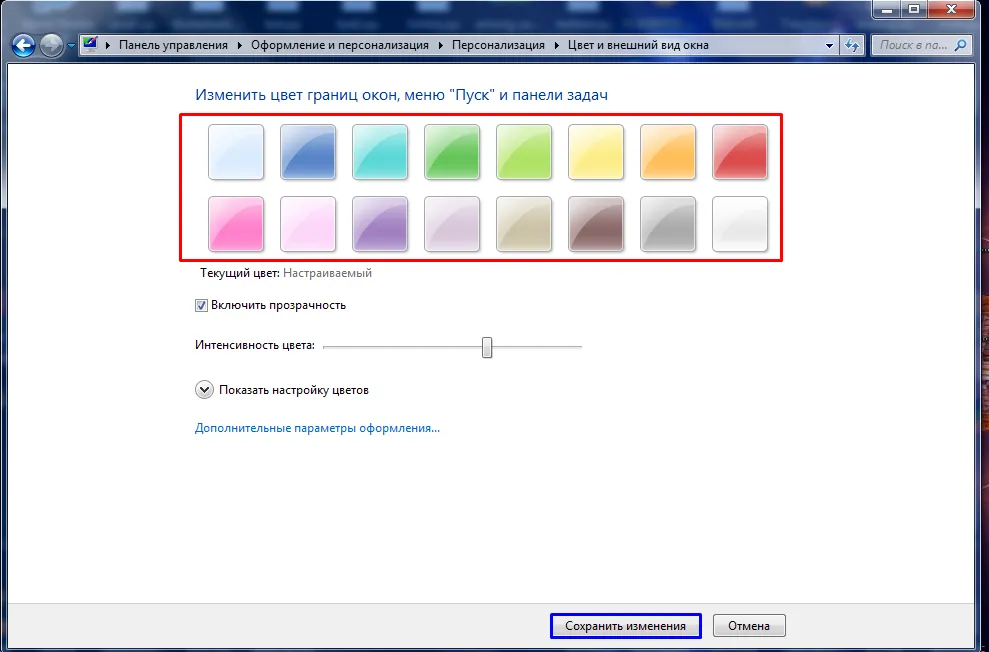989x652 pixels.
Task: Select the pale lavender color swatch
Action: tap(452, 224)
